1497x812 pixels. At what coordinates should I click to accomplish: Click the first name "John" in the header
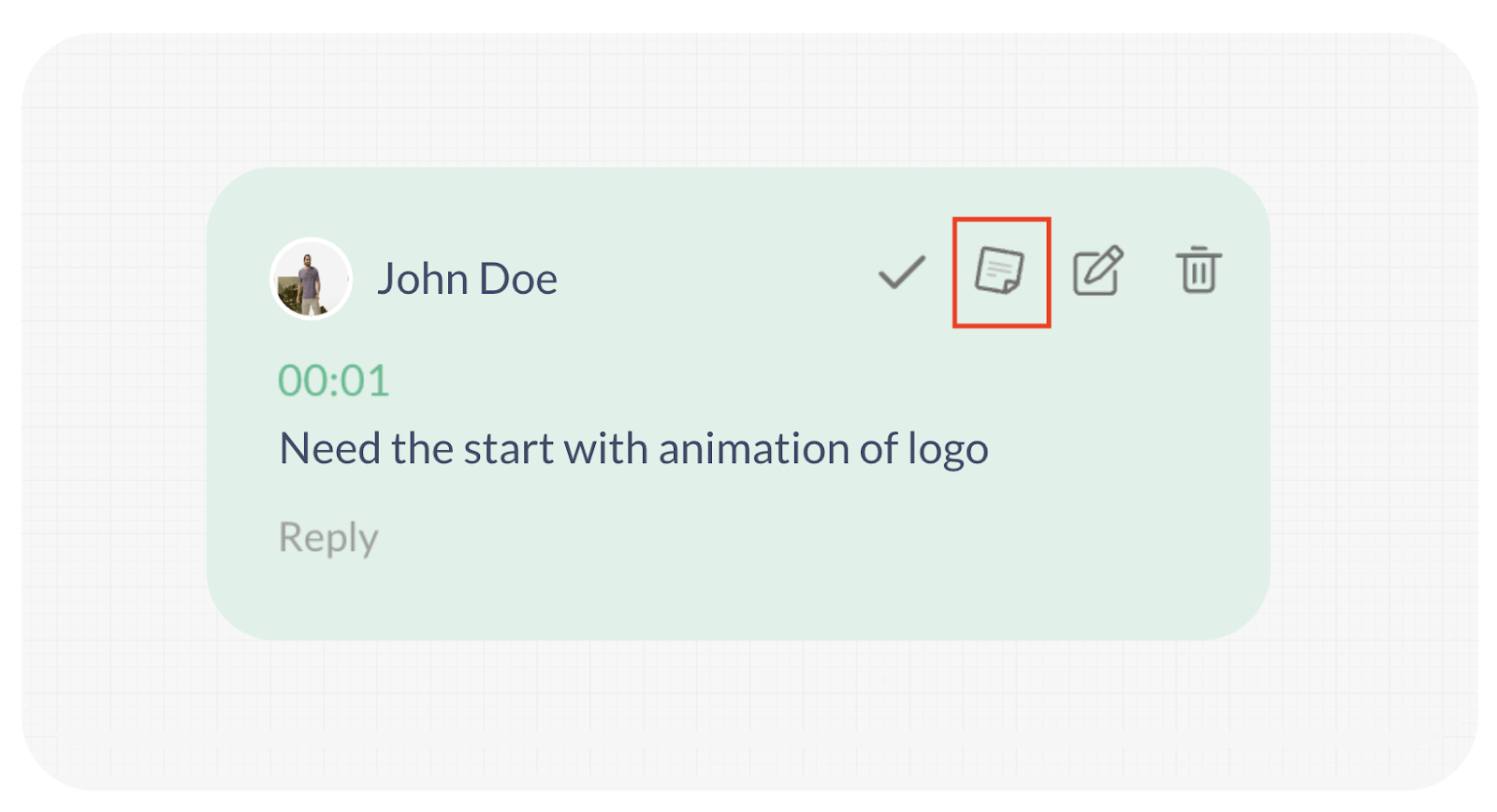point(423,279)
